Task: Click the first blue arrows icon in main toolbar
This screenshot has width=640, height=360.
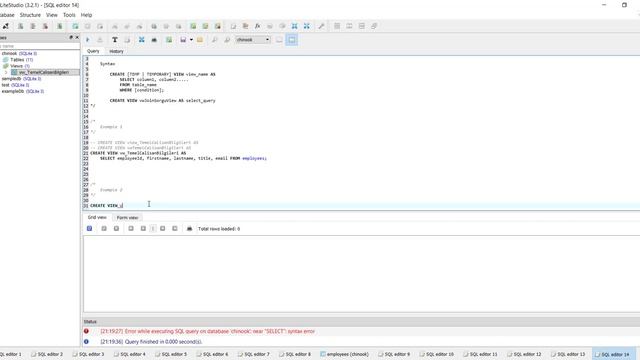Action: coord(294,26)
